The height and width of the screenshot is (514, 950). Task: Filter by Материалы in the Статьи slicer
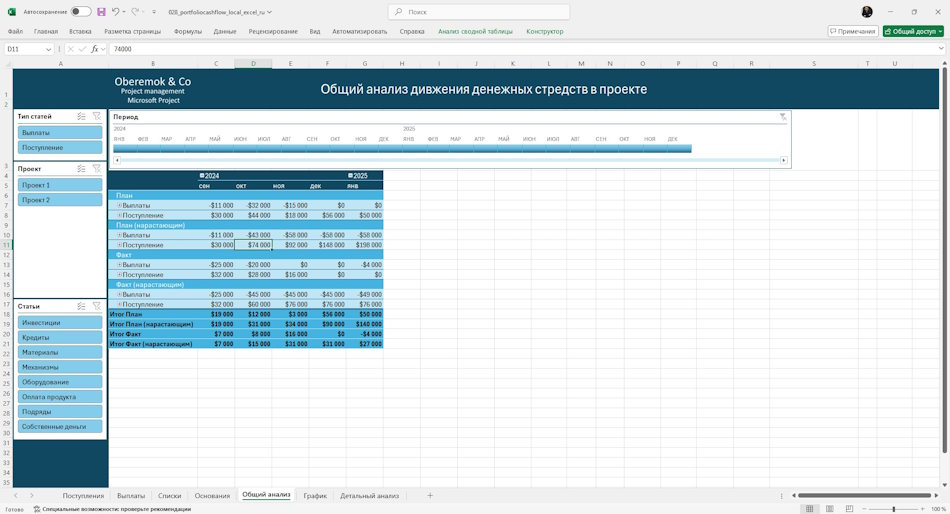coord(60,352)
